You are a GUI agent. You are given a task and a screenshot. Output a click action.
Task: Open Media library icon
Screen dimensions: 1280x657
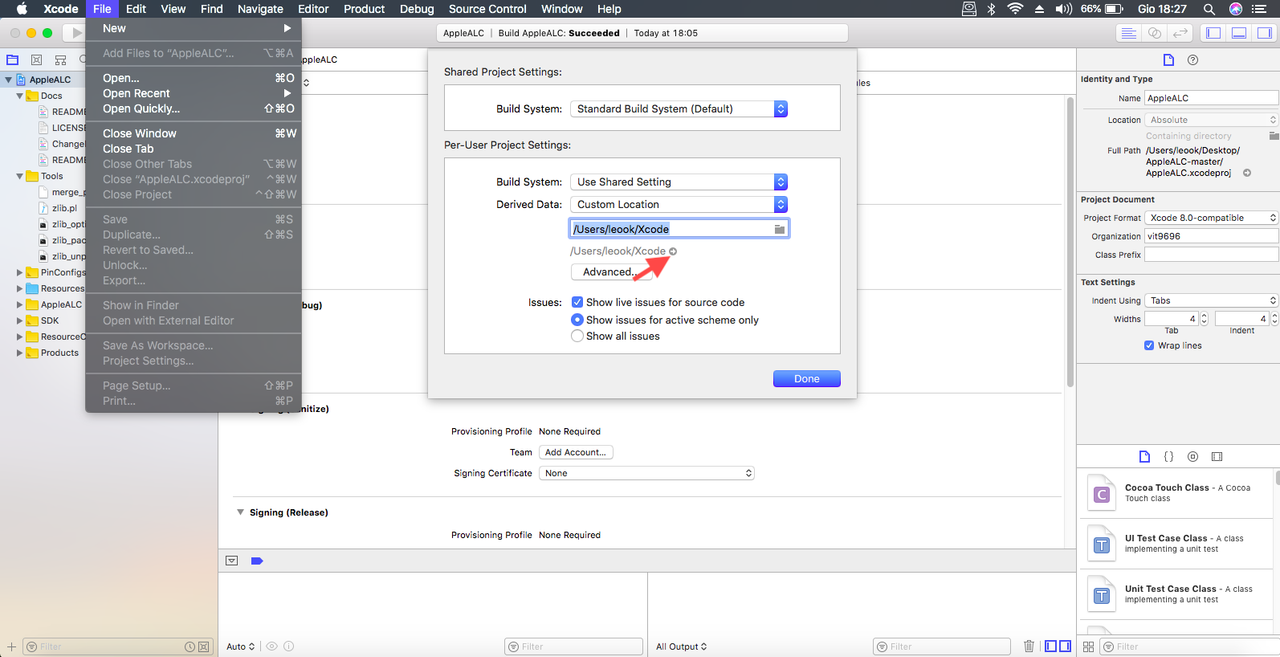click(x=1216, y=456)
